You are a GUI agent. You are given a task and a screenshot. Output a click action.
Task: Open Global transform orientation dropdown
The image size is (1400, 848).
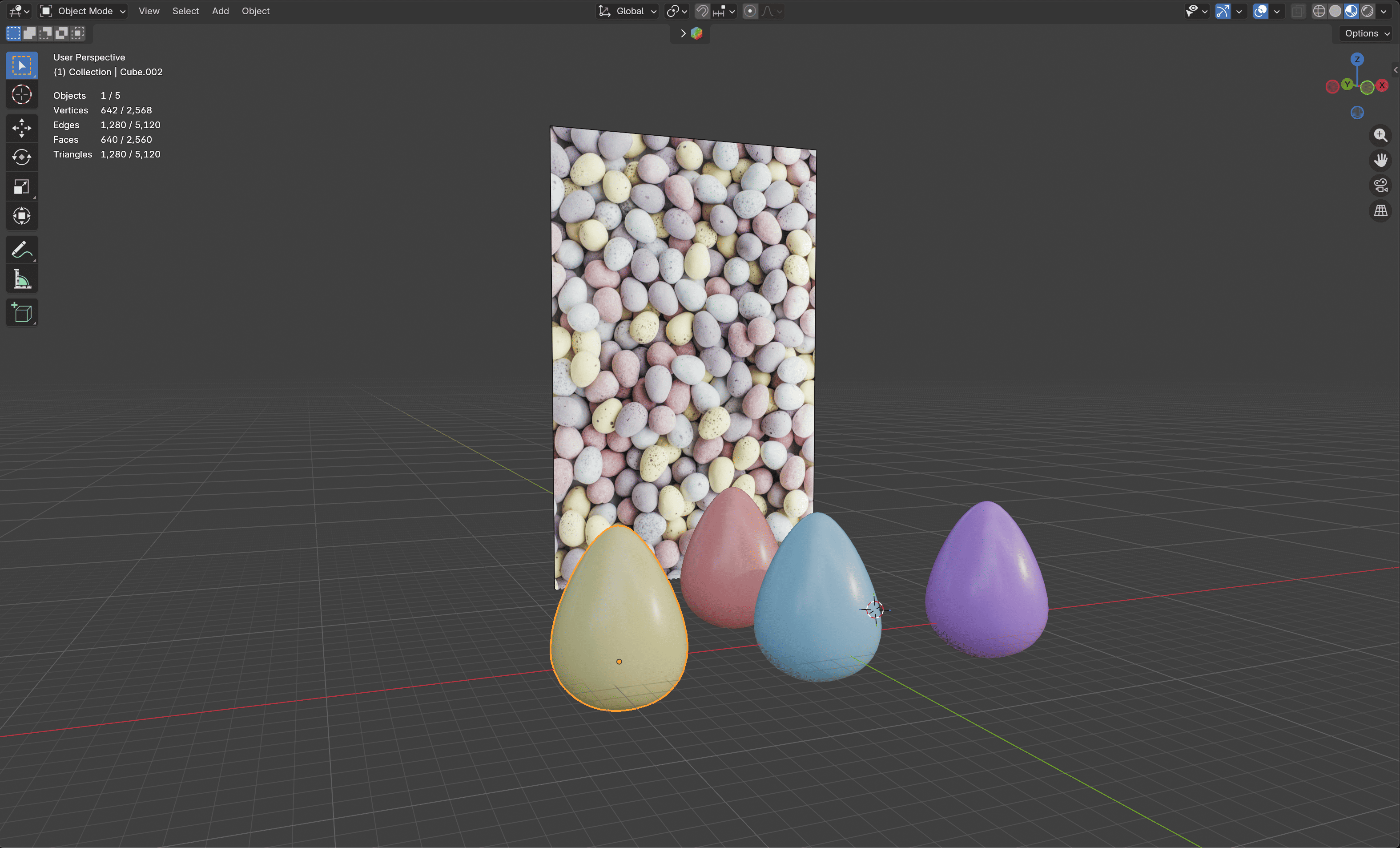[x=628, y=11]
